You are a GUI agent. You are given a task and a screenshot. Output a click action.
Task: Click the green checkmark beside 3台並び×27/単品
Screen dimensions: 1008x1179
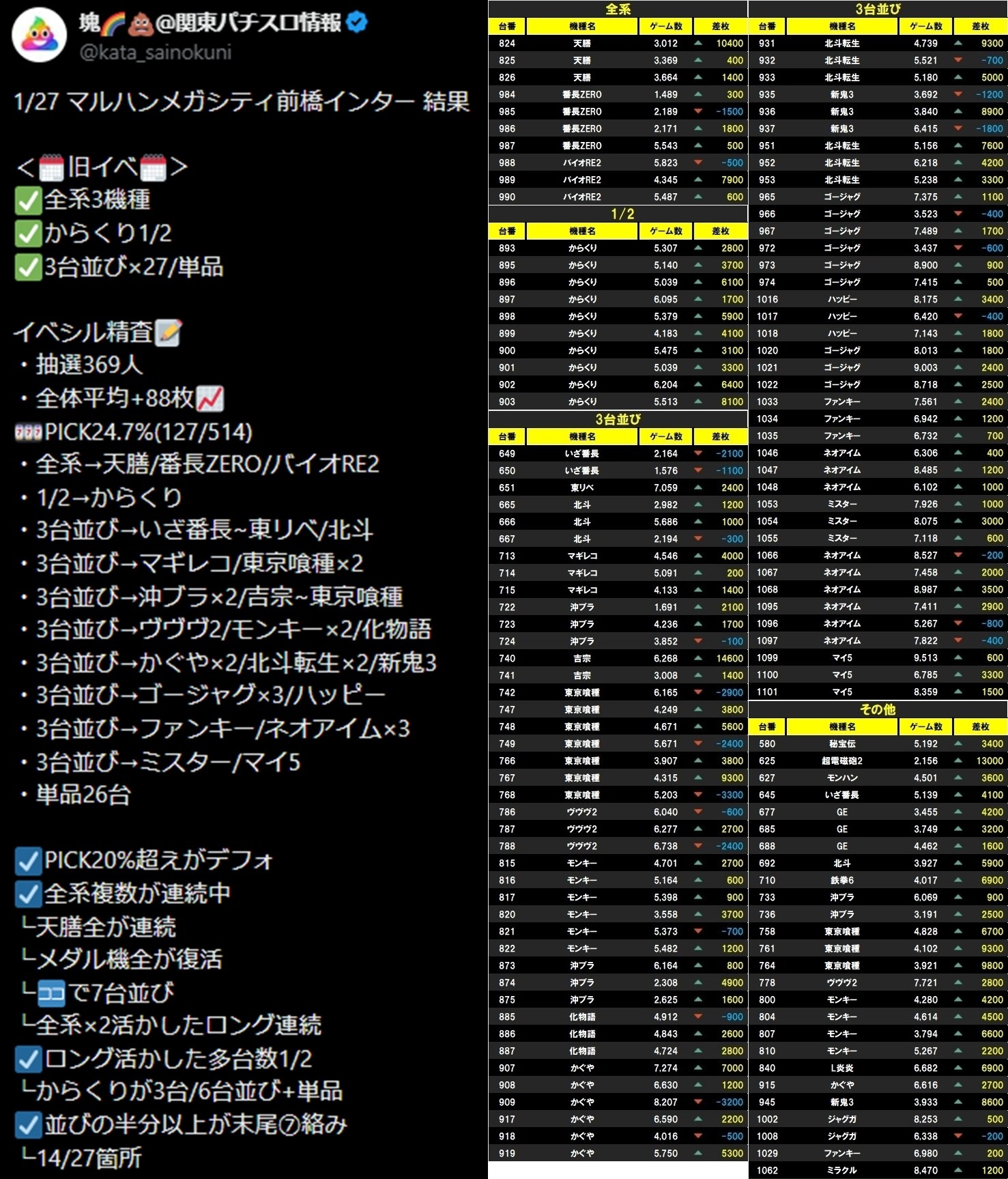pyautogui.click(x=28, y=267)
